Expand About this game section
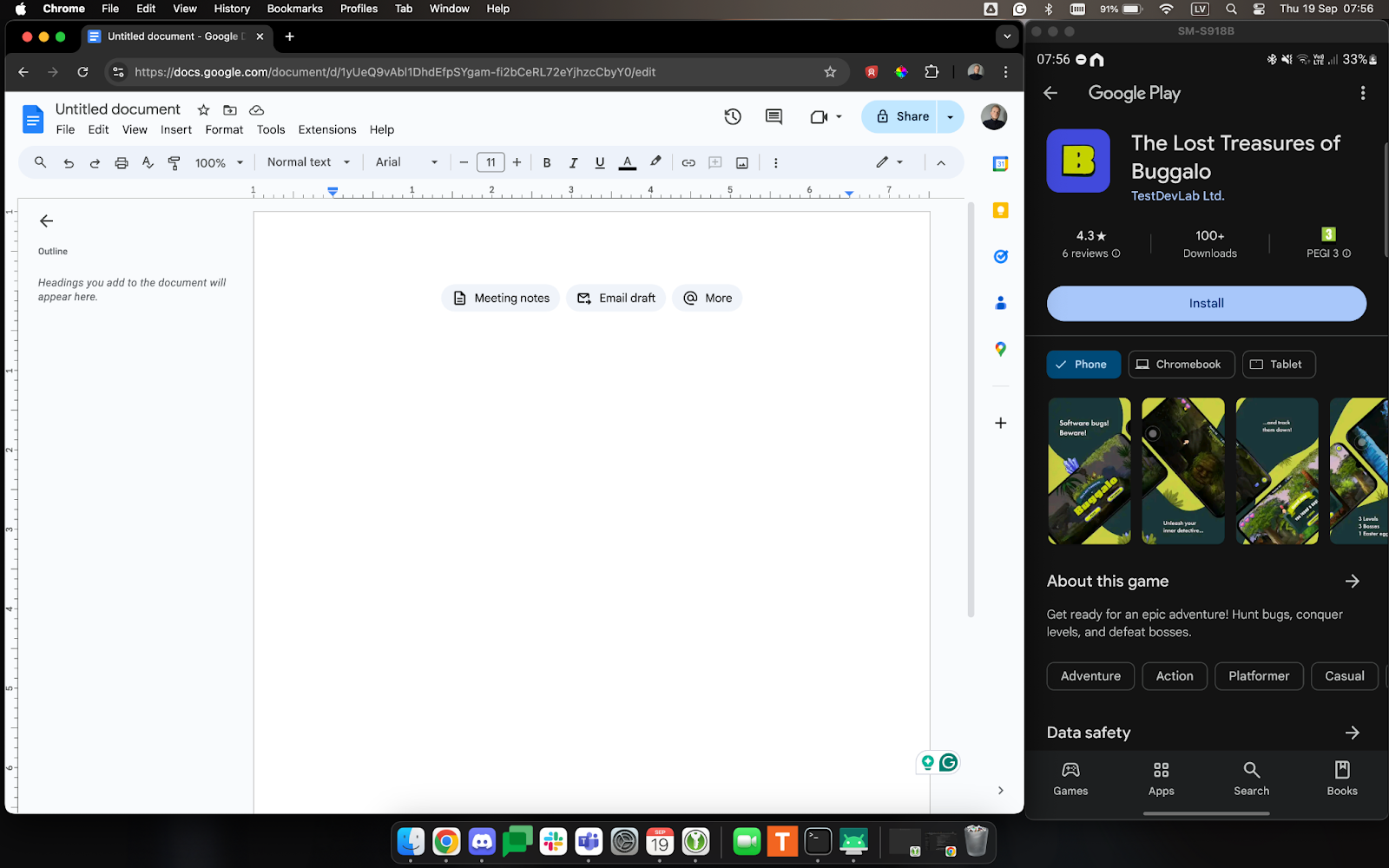This screenshot has width=1389, height=868. coord(1353,581)
